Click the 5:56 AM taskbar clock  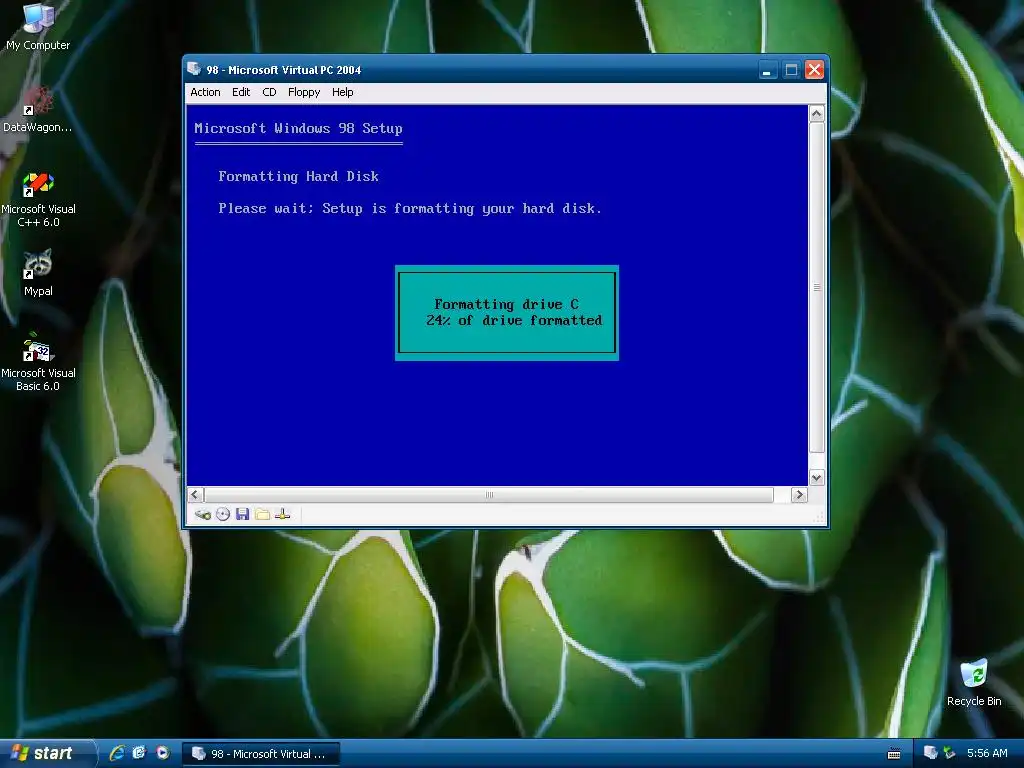click(x=987, y=753)
